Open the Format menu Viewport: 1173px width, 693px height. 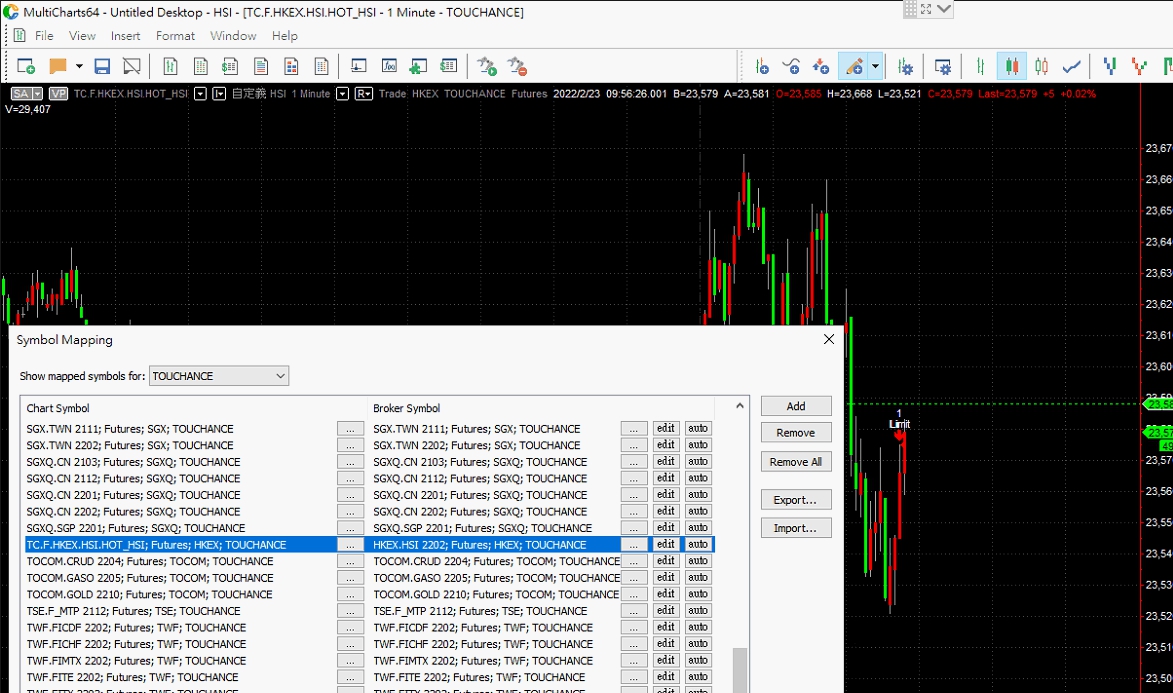(175, 35)
